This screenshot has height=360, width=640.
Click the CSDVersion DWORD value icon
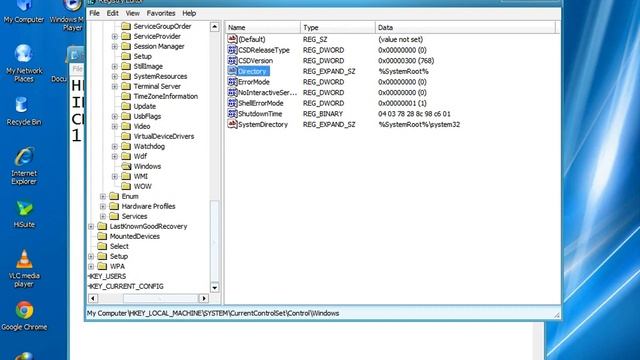pos(232,60)
